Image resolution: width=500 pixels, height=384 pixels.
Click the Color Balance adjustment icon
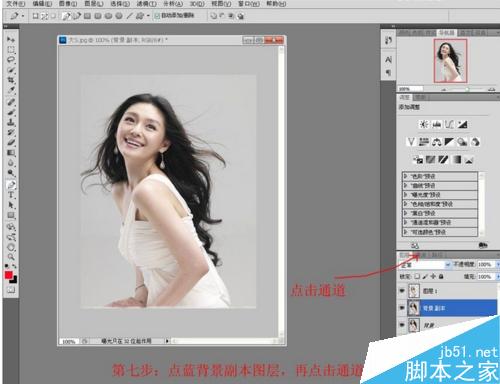[x=436, y=142]
